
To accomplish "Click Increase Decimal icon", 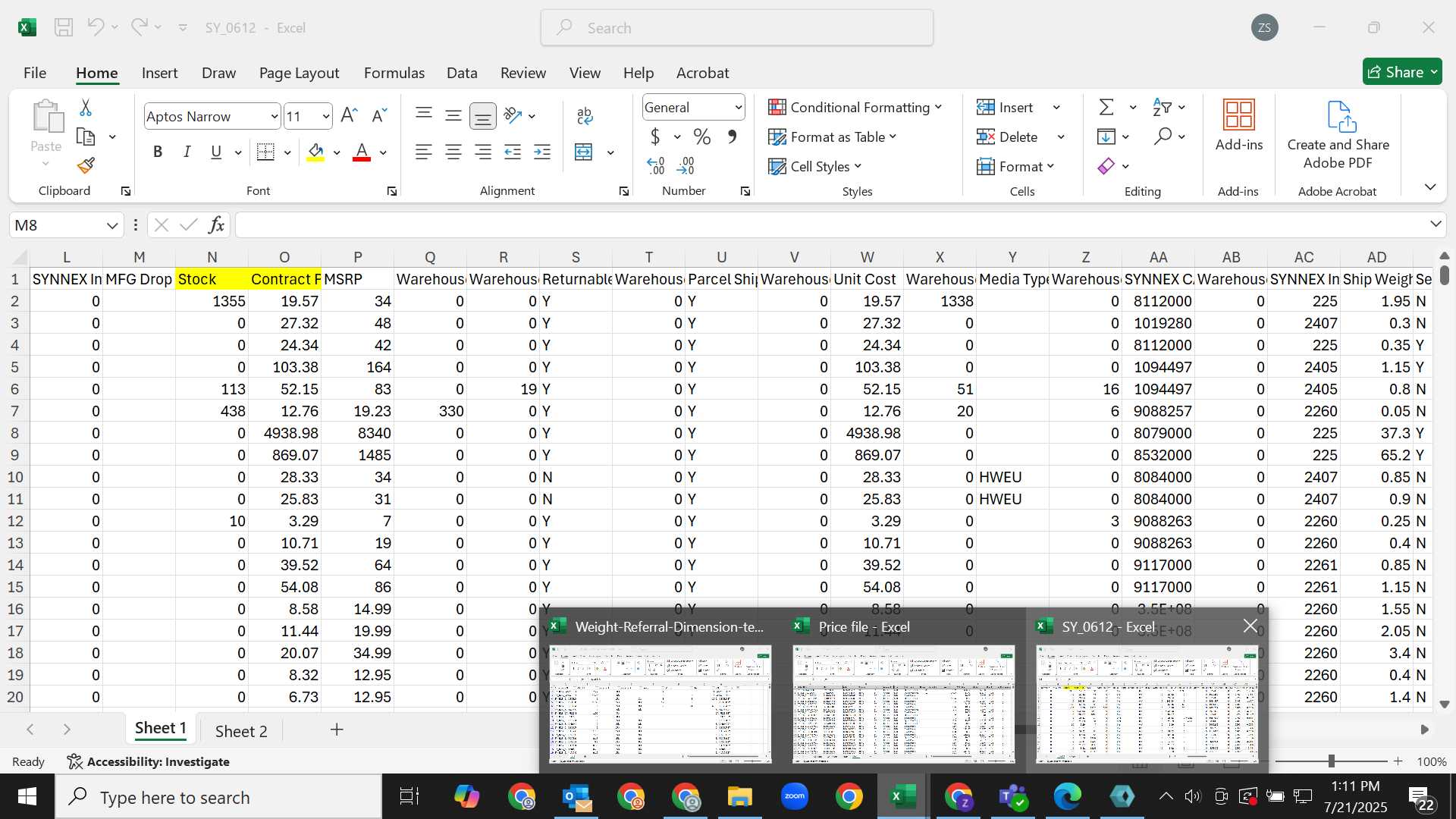I will [x=656, y=166].
